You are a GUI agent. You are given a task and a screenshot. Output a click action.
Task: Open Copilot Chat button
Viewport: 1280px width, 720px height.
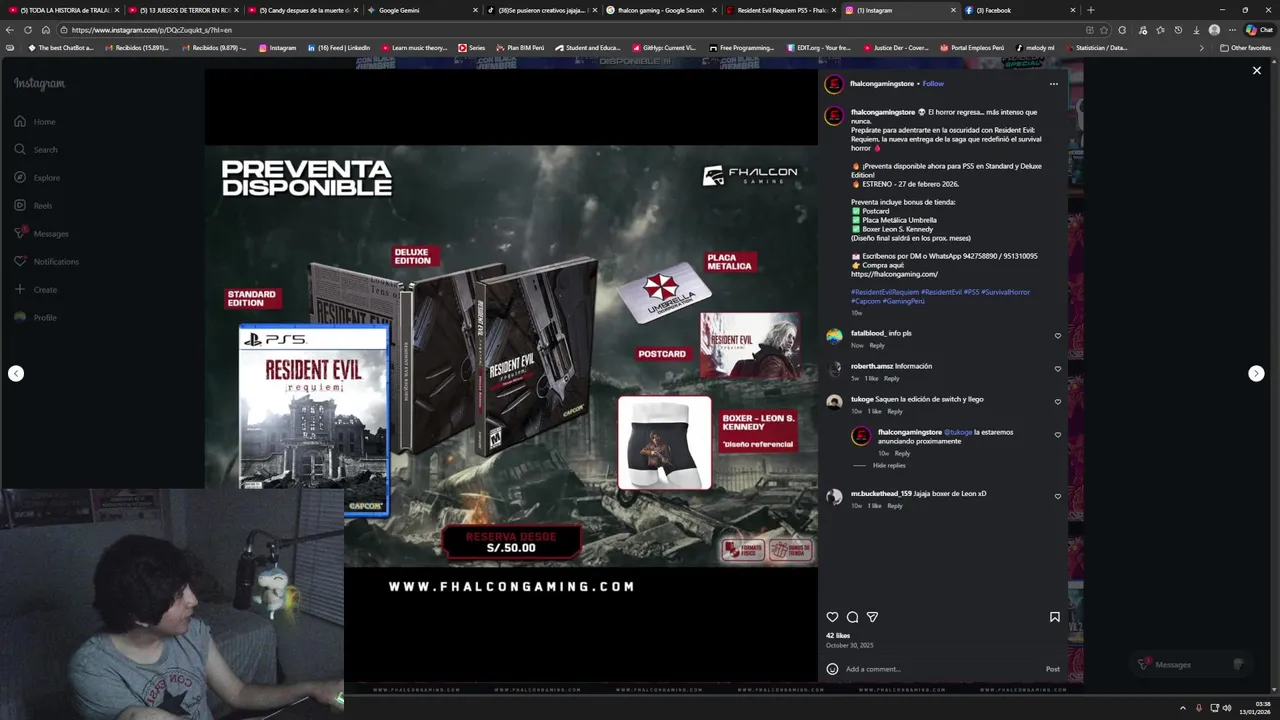[1258, 30]
